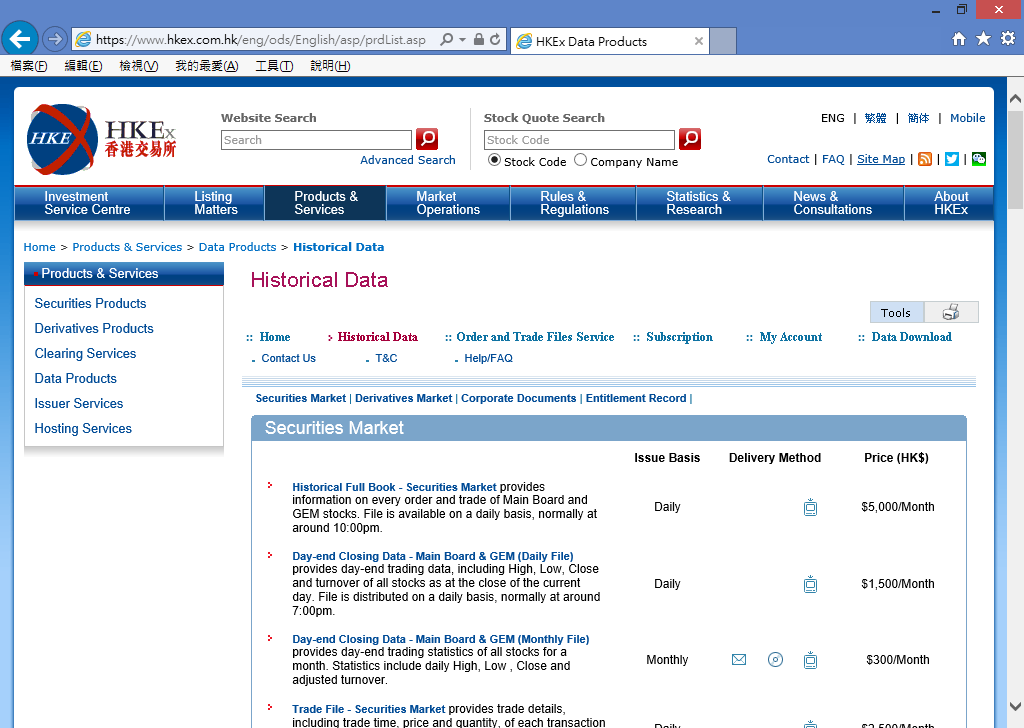Click the browser address bar URL
The image size is (1024, 728).
261,40
